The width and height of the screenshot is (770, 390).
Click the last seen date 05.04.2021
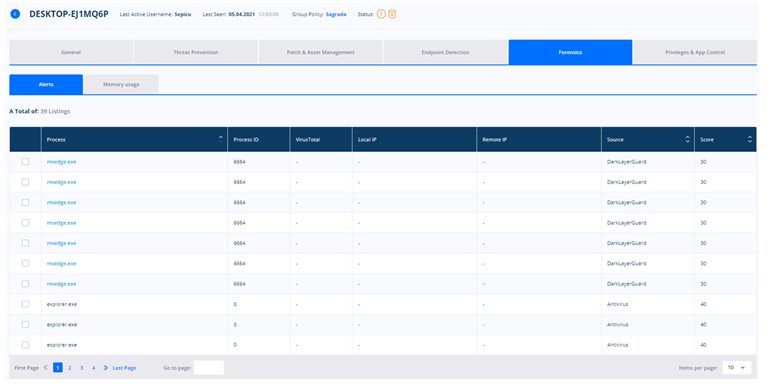pos(242,14)
